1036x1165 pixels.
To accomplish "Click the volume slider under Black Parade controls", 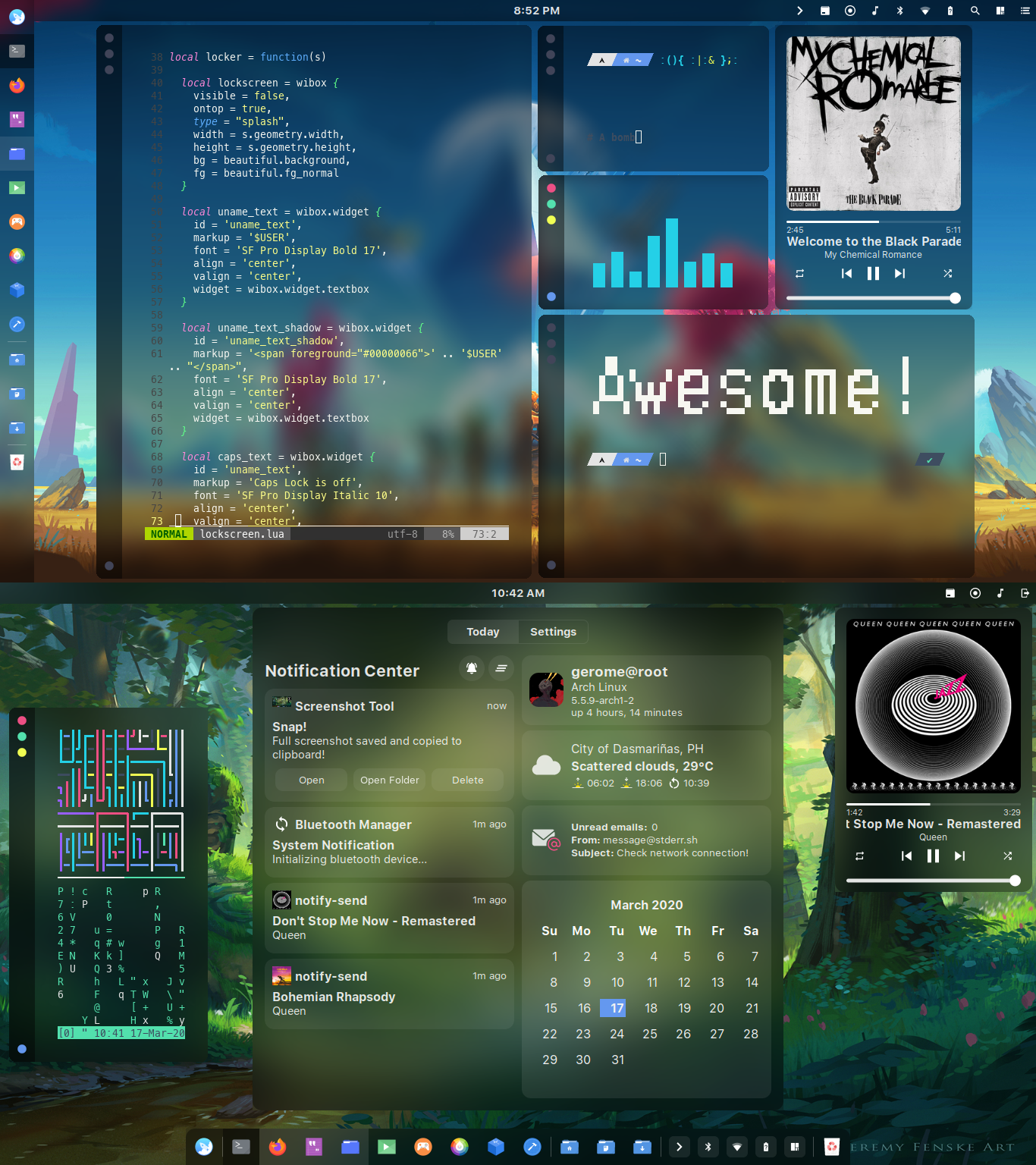I will pyautogui.click(x=874, y=298).
